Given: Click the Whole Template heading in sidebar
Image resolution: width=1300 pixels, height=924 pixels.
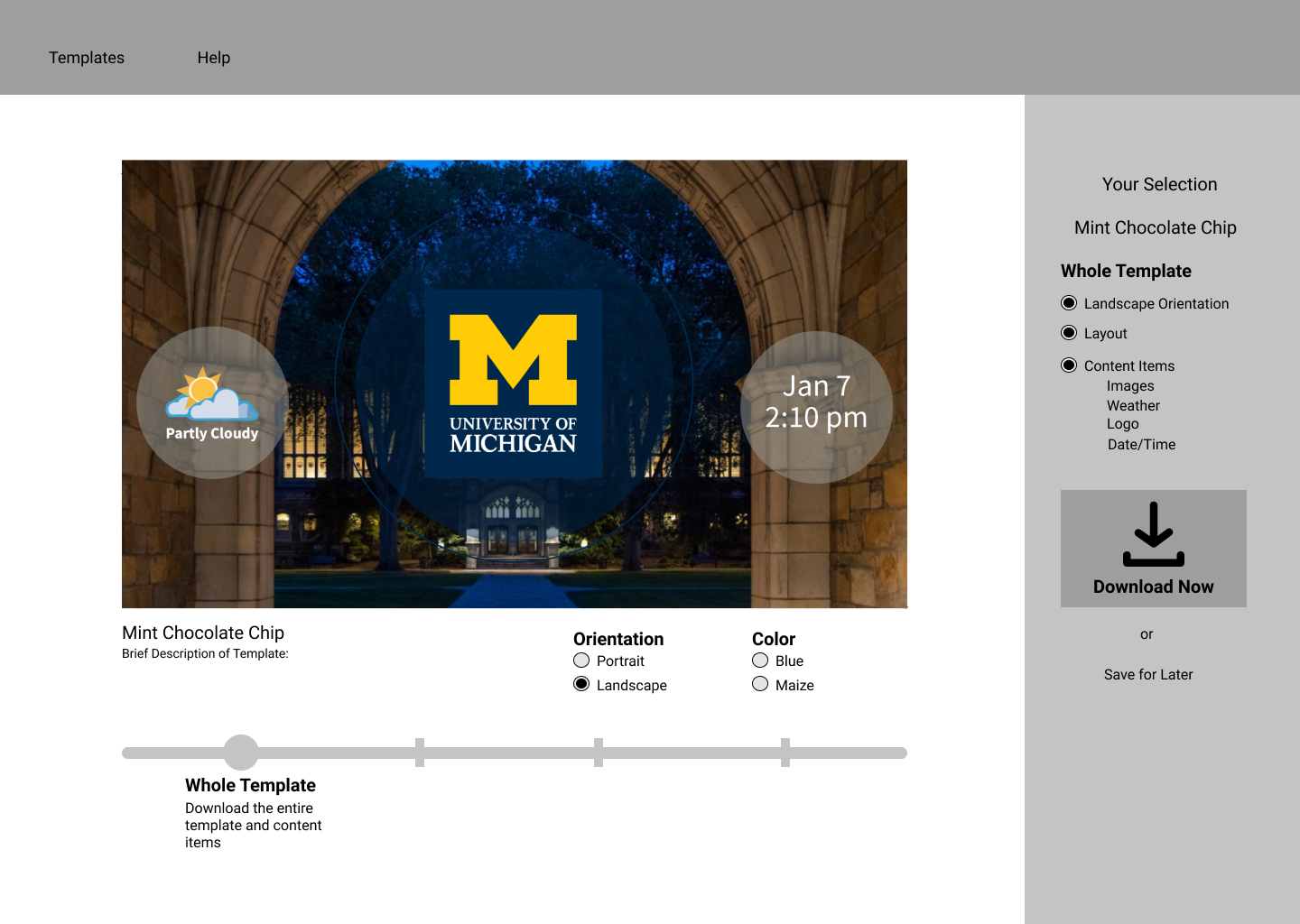Looking at the screenshot, I should tap(1126, 271).
